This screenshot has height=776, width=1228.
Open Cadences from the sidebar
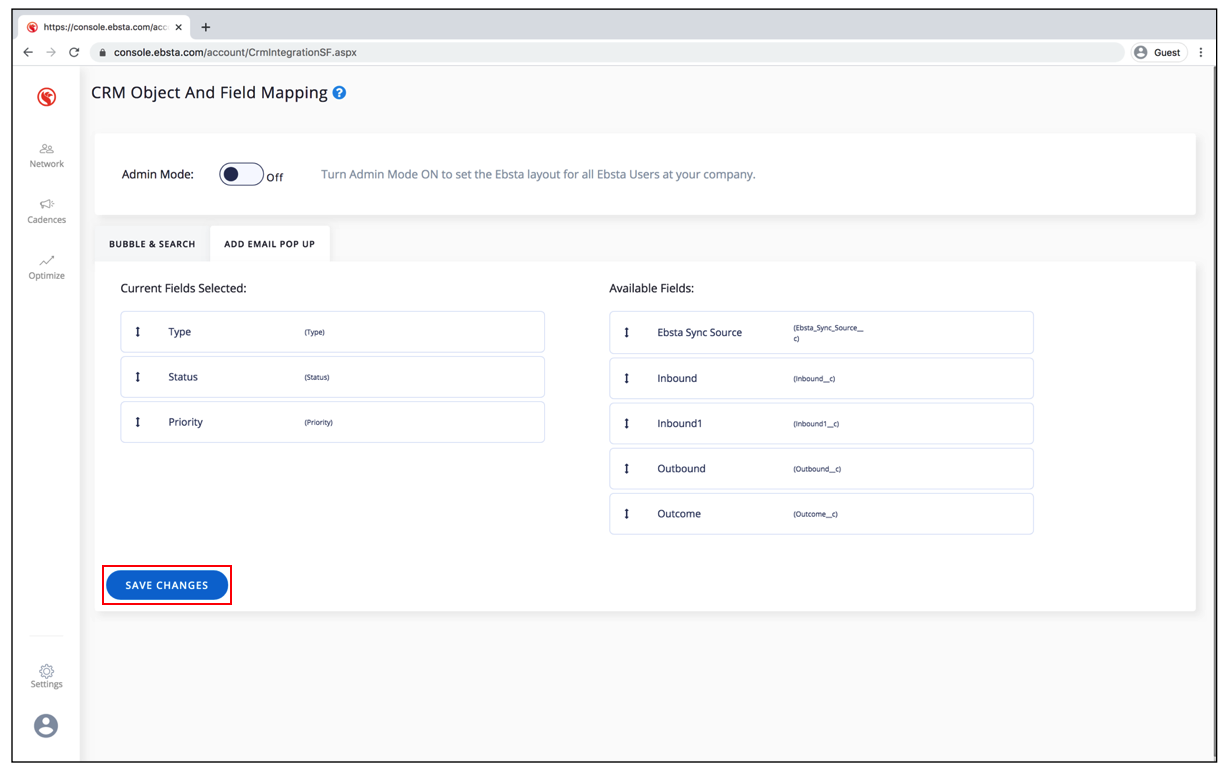coord(46,211)
